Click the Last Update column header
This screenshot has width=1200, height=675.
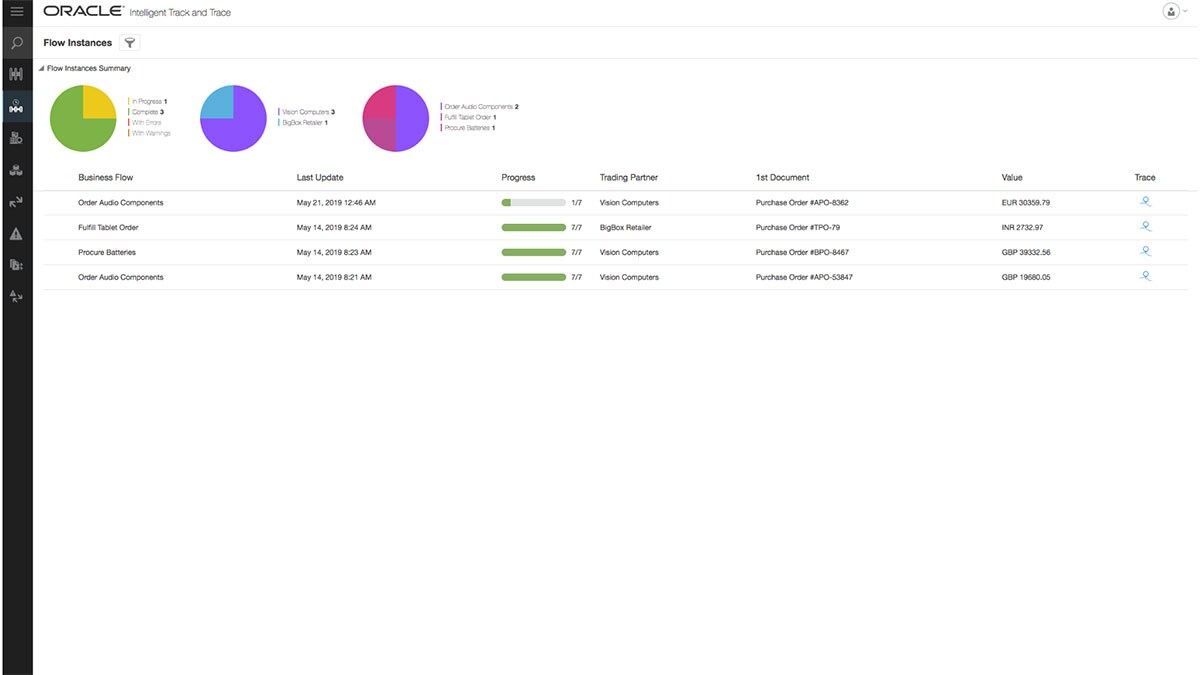point(320,177)
